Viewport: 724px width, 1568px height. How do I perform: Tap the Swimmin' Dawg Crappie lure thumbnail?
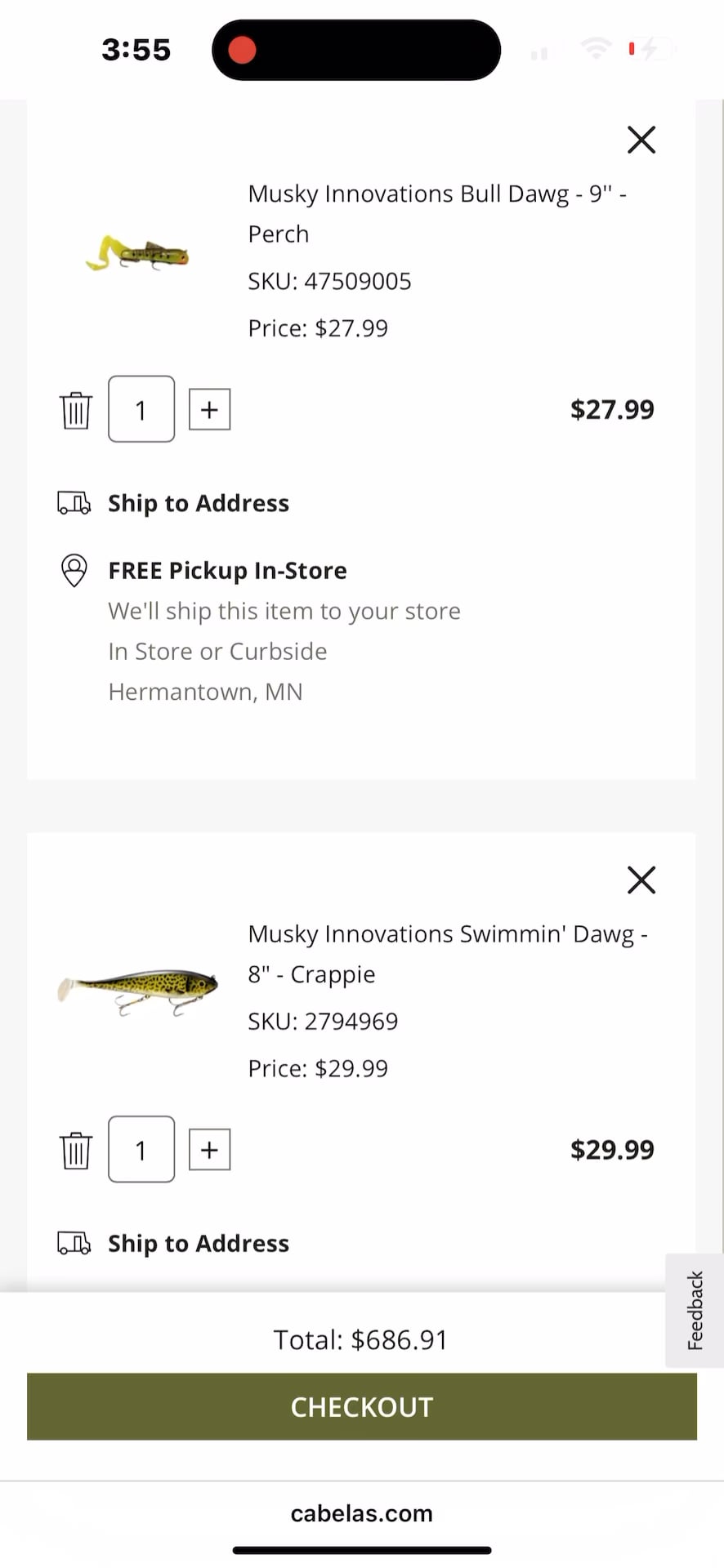(137, 988)
